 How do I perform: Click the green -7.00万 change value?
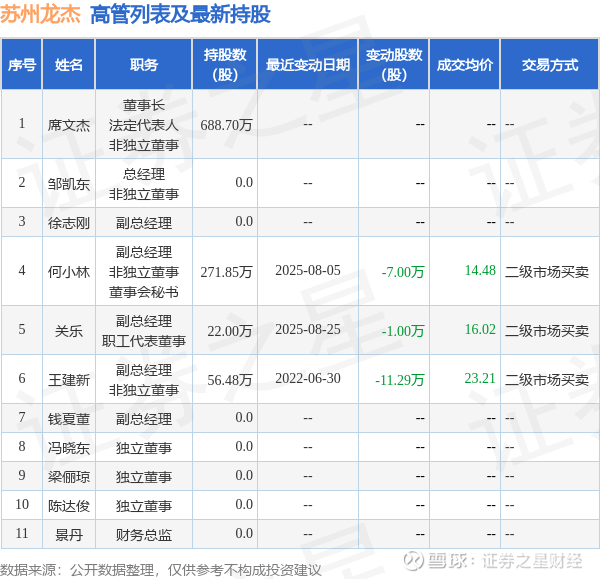(x=403, y=272)
